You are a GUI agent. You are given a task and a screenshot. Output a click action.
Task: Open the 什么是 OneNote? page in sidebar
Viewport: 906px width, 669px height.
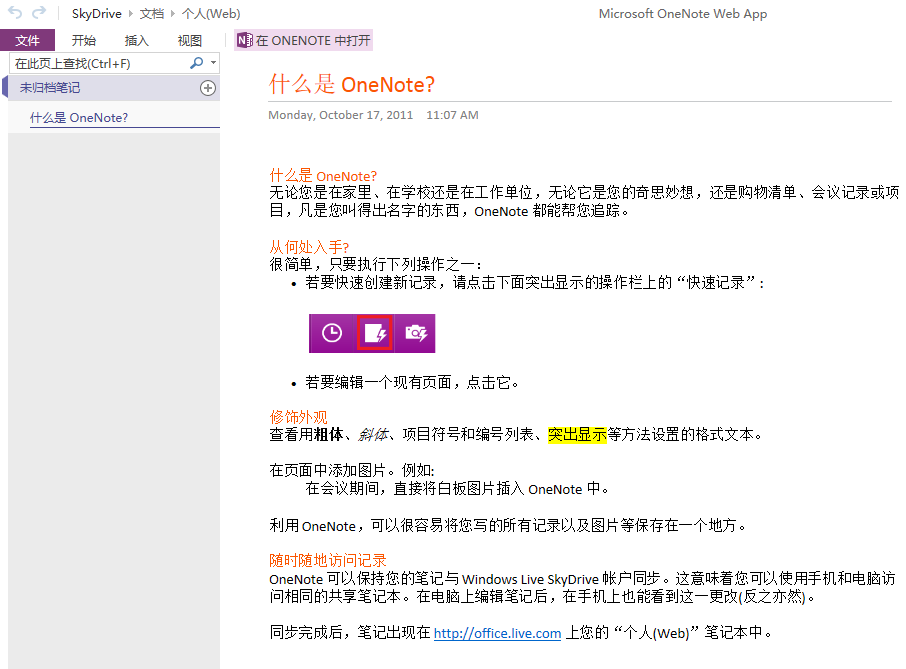point(79,118)
